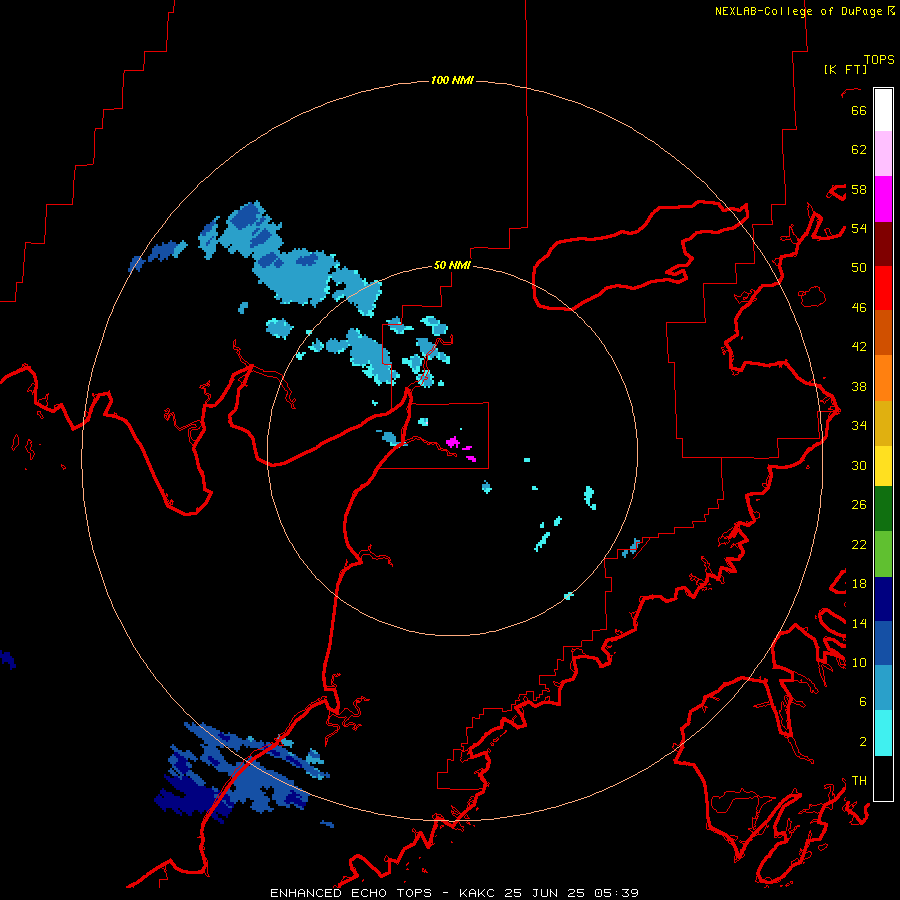Click the '[K FT]' units label
This screenshot has height=900, width=900.
pyautogui.click(x=845, y=69)
